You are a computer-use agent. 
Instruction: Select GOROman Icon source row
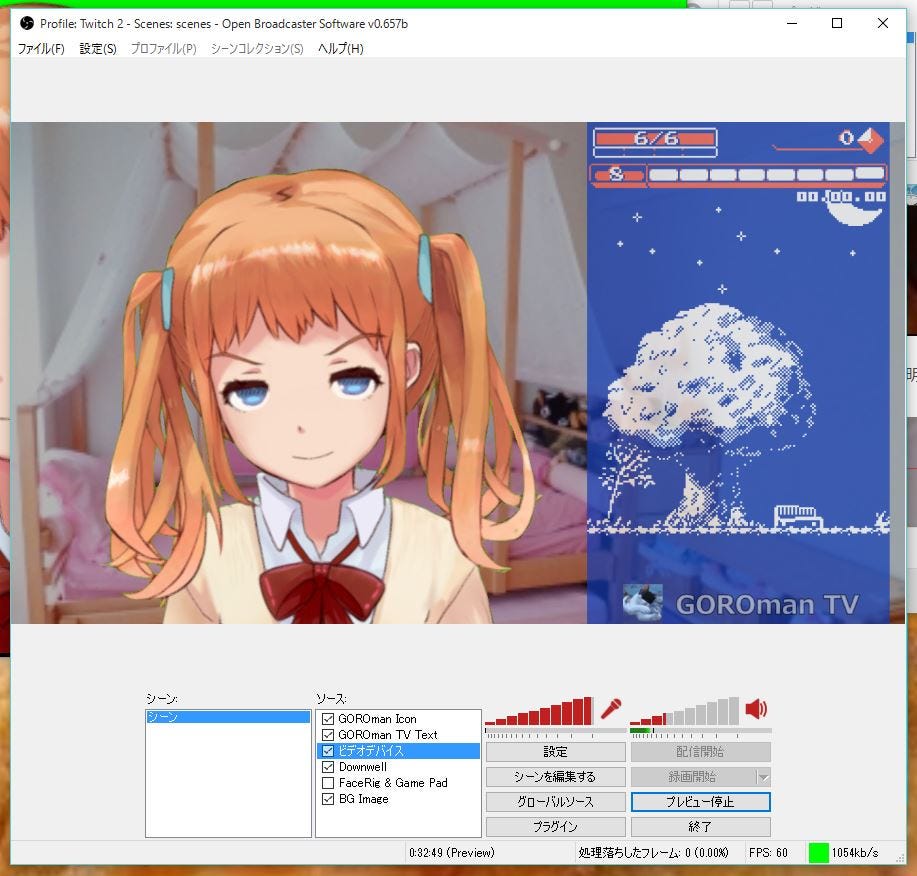click(398, 719)
